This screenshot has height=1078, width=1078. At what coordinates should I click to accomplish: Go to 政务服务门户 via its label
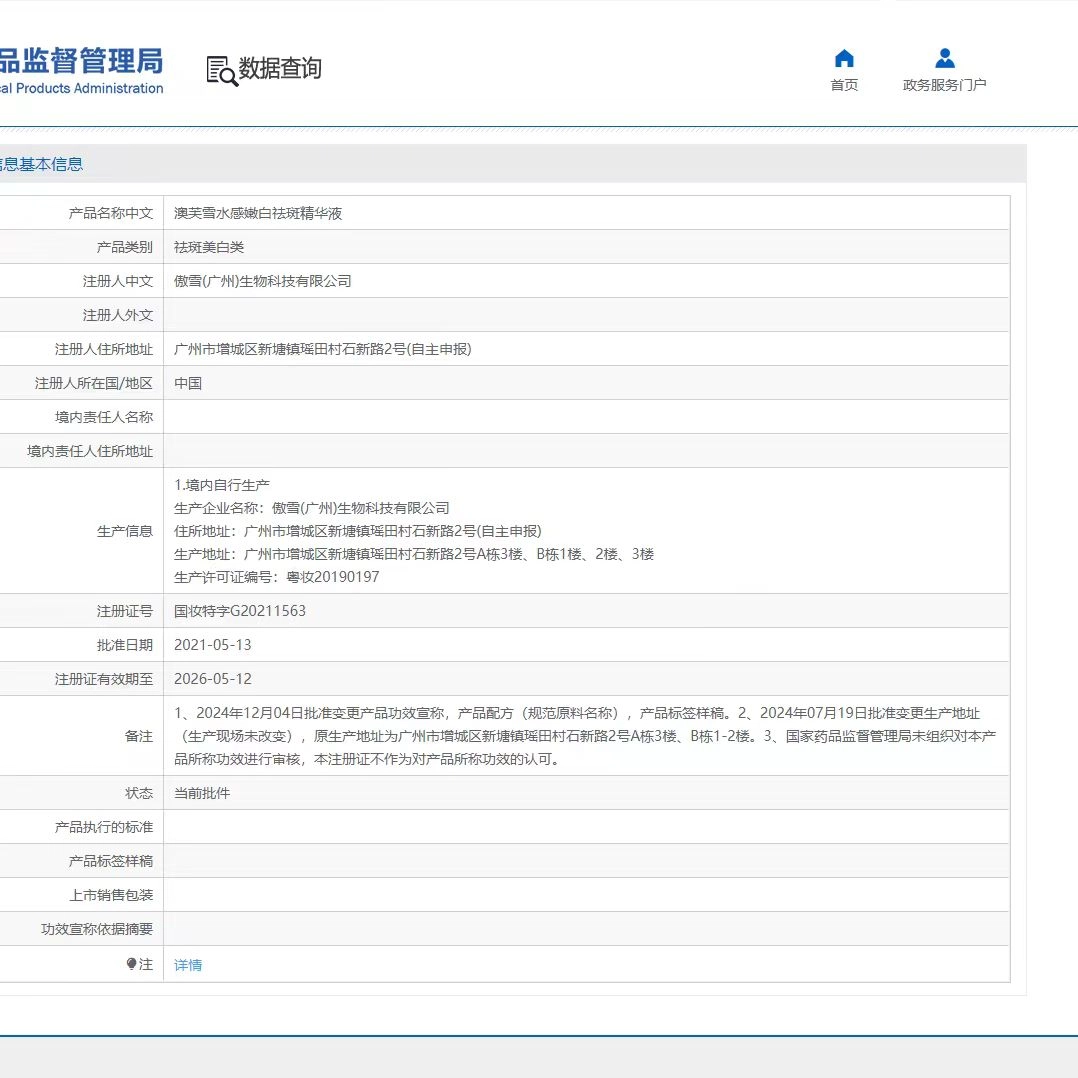point(944,85)
